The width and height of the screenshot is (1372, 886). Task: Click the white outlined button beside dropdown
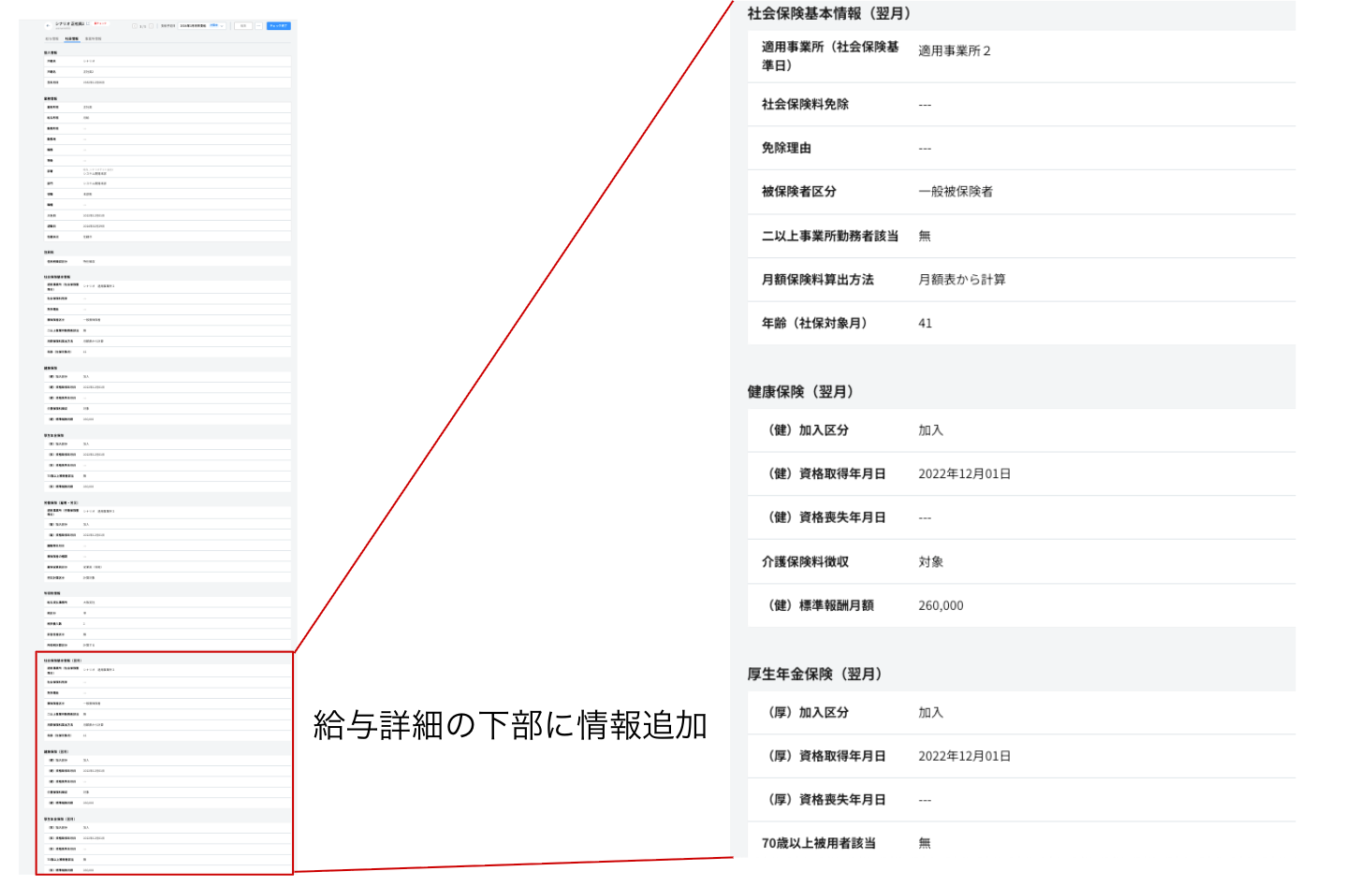coord(243,26)
